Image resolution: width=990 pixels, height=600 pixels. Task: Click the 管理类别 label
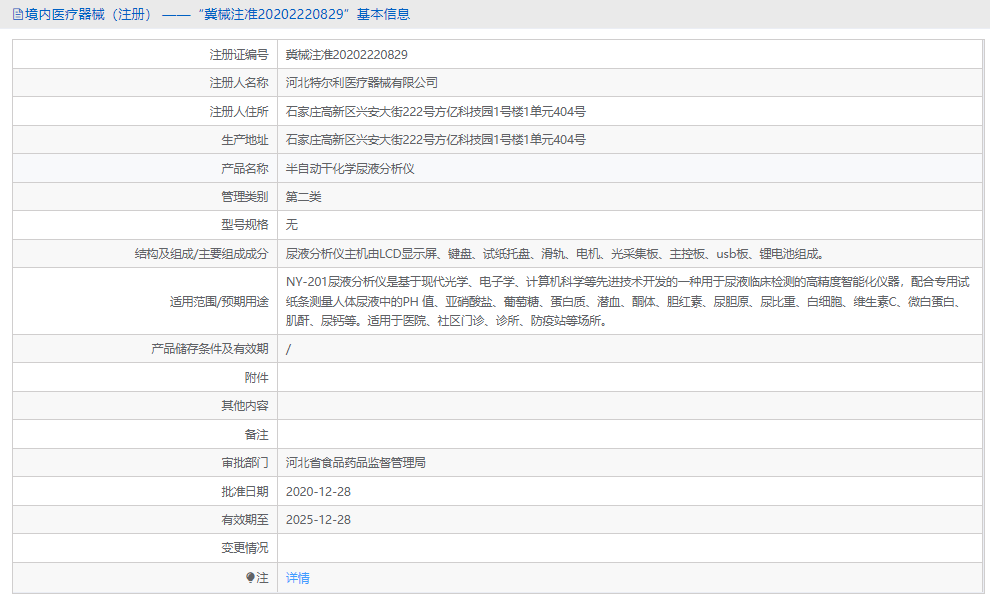pyautogui.click(x=244, y=196)
